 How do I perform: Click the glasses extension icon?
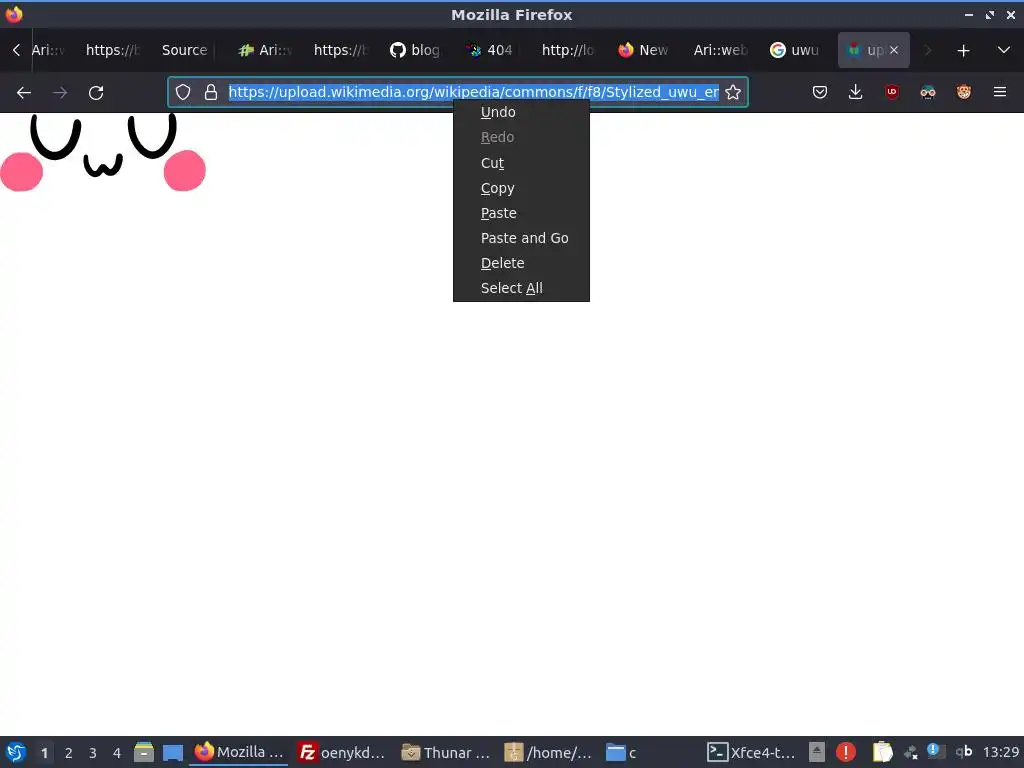click(927, 92)
